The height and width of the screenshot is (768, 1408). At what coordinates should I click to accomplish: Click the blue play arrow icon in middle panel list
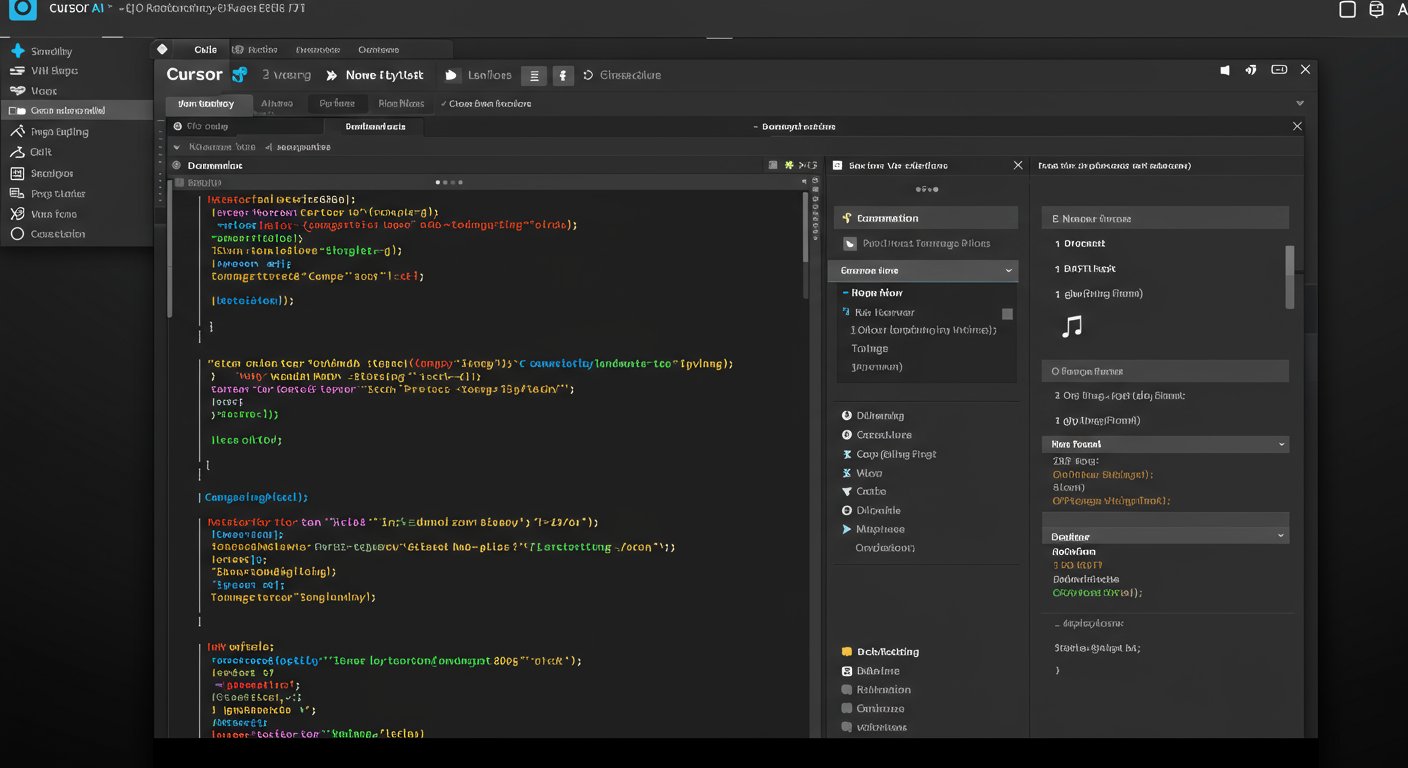click(x=847, y=529)
